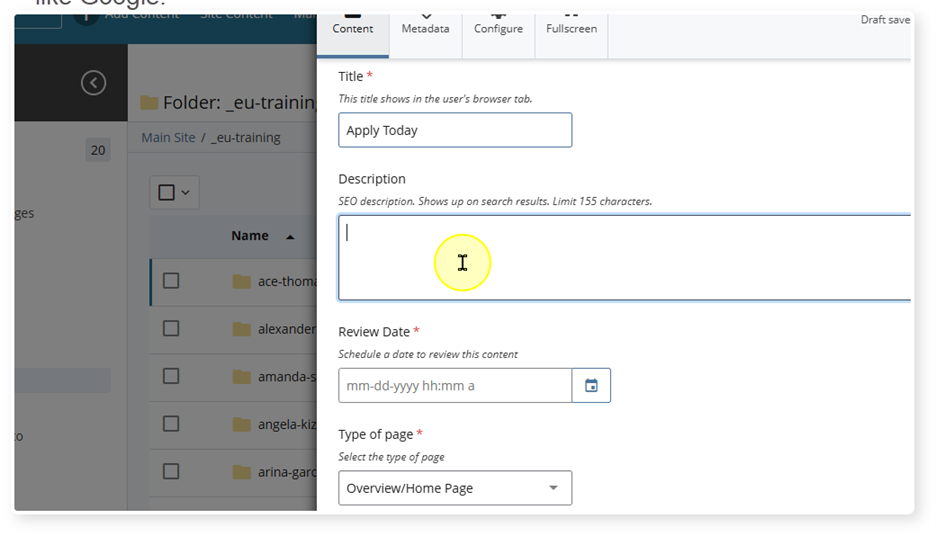936x536 pixels.
Task: Click the amanda folder icon
Action: point(241,377)
